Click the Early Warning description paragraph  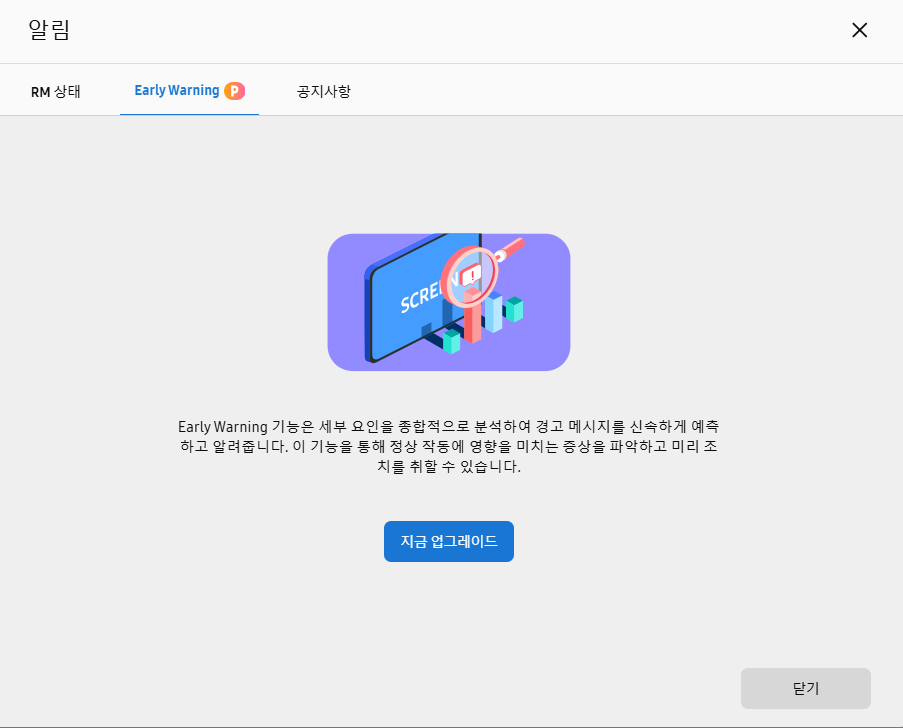coord(449,446)
